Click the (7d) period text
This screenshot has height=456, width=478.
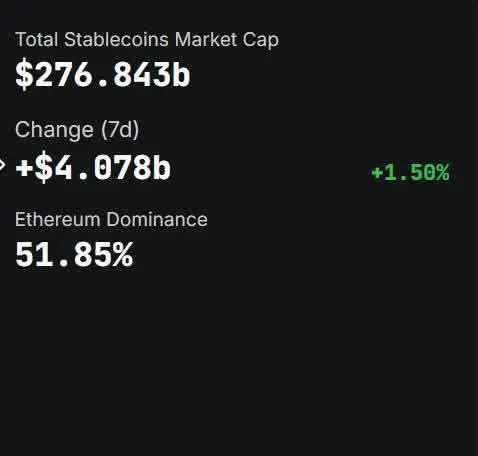120,130
